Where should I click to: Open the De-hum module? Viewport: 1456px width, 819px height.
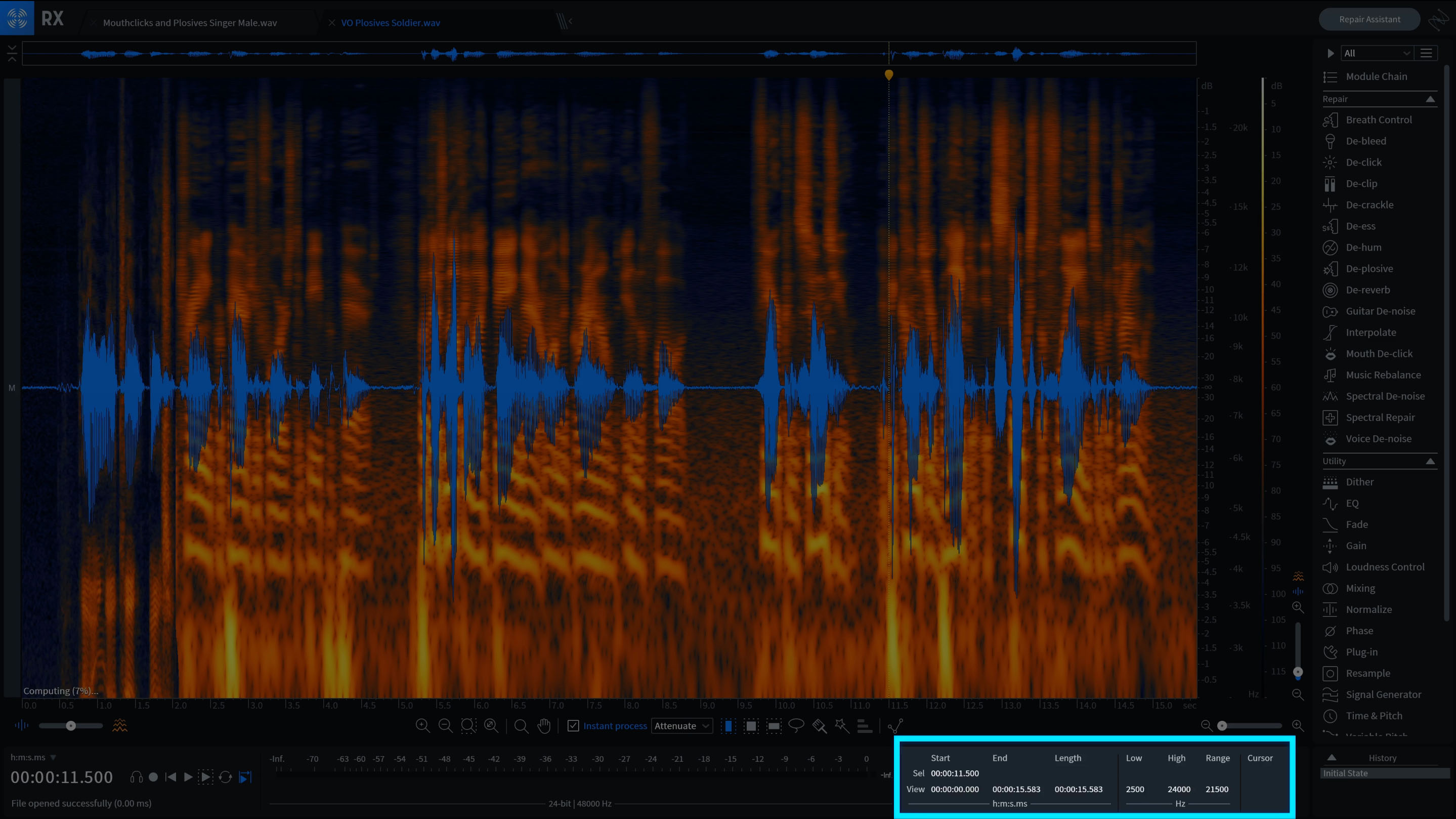[1352, 248]
